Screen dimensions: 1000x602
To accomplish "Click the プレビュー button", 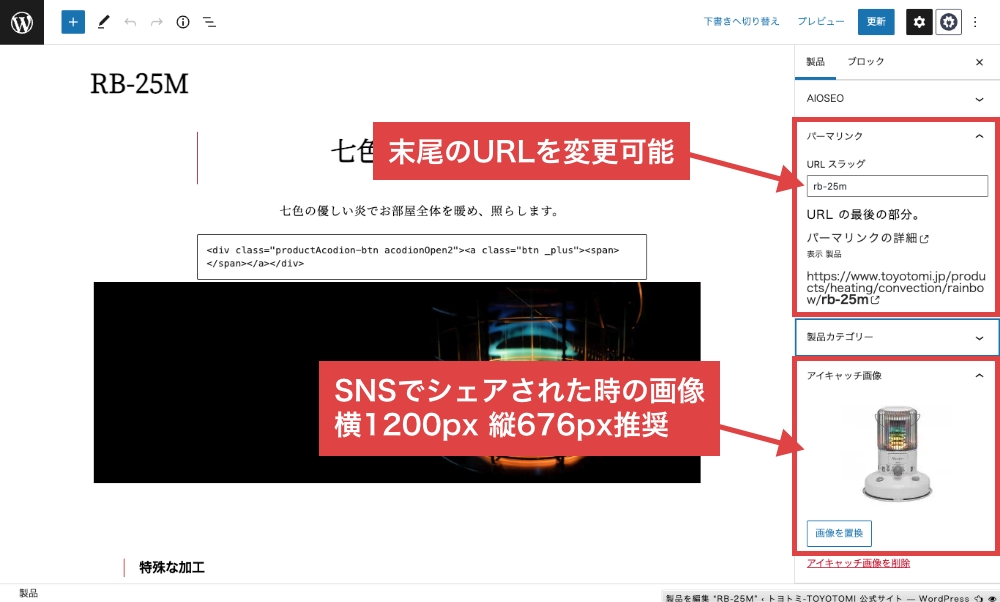I will click(821, 22).
